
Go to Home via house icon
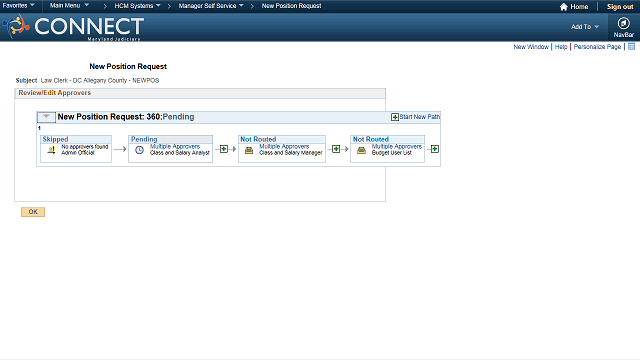click(x=564, y=7)
